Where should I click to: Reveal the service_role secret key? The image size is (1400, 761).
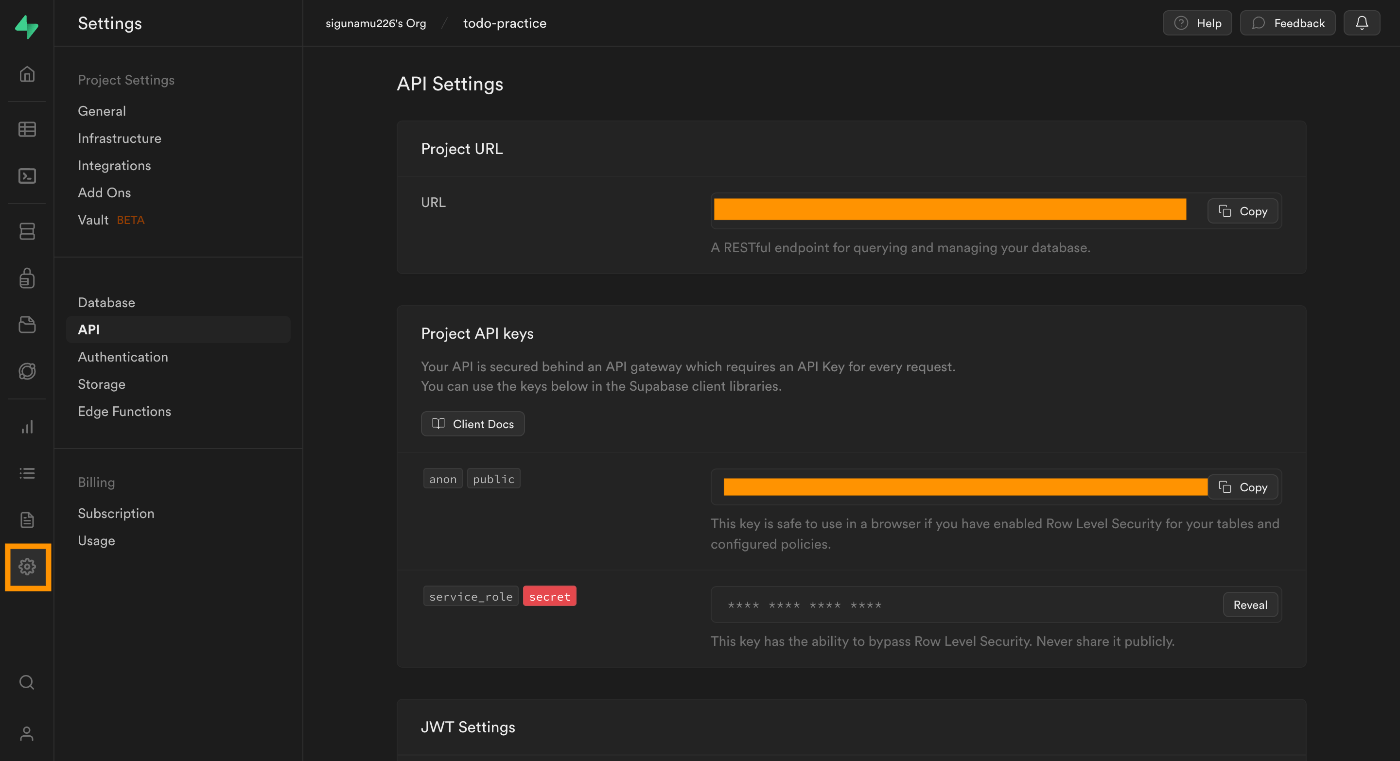[x=1250, y=605]
